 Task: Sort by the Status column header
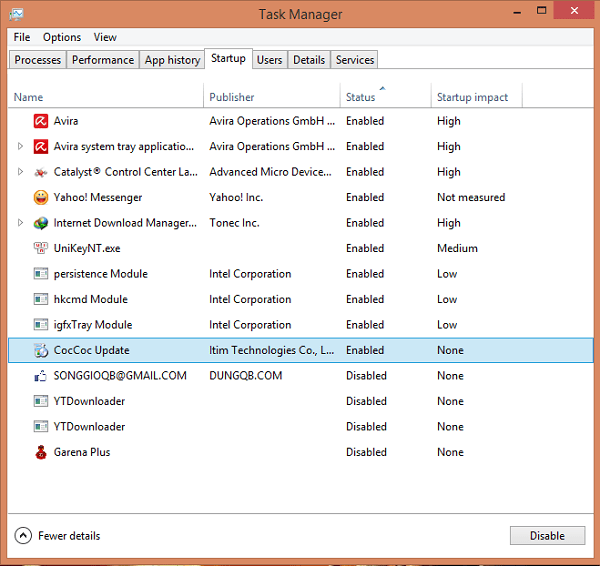coord(386,97)
